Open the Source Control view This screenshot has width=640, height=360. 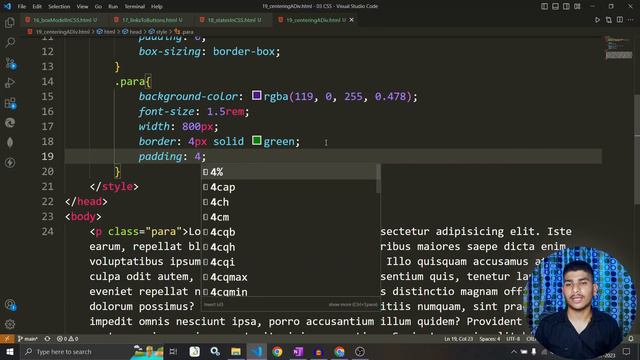[x=10, y=63]
